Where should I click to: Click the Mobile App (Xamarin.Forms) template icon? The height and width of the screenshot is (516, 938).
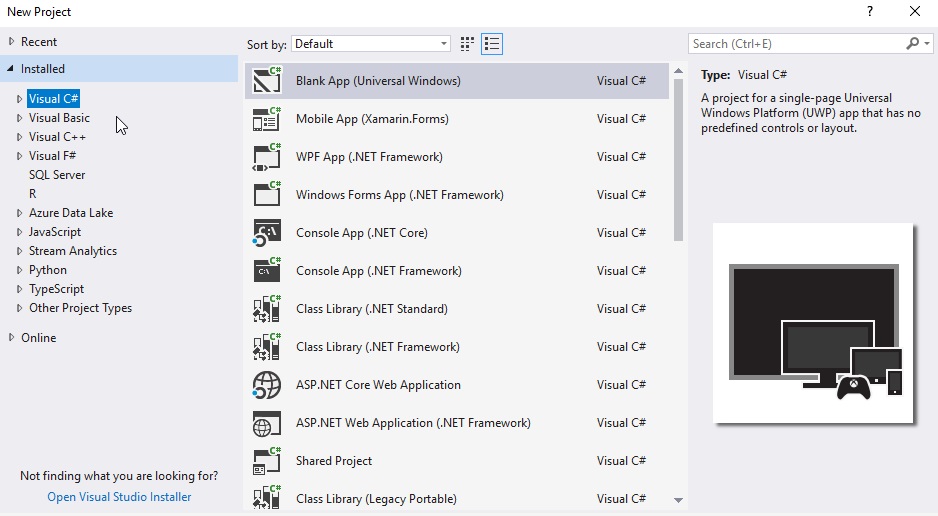[x=267, y=118]
